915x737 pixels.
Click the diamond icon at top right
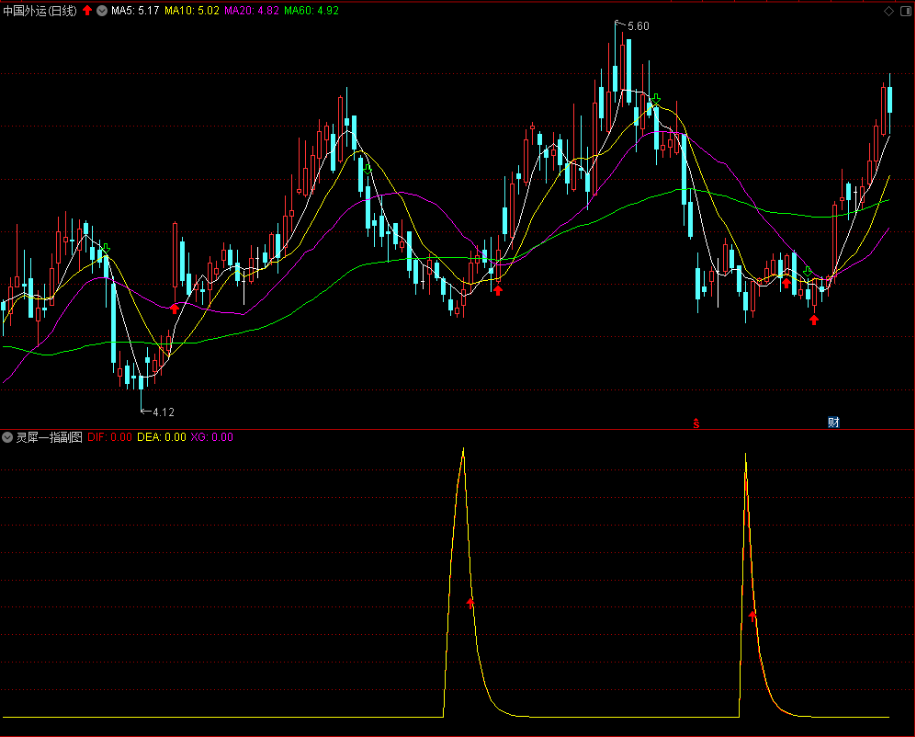889,11
